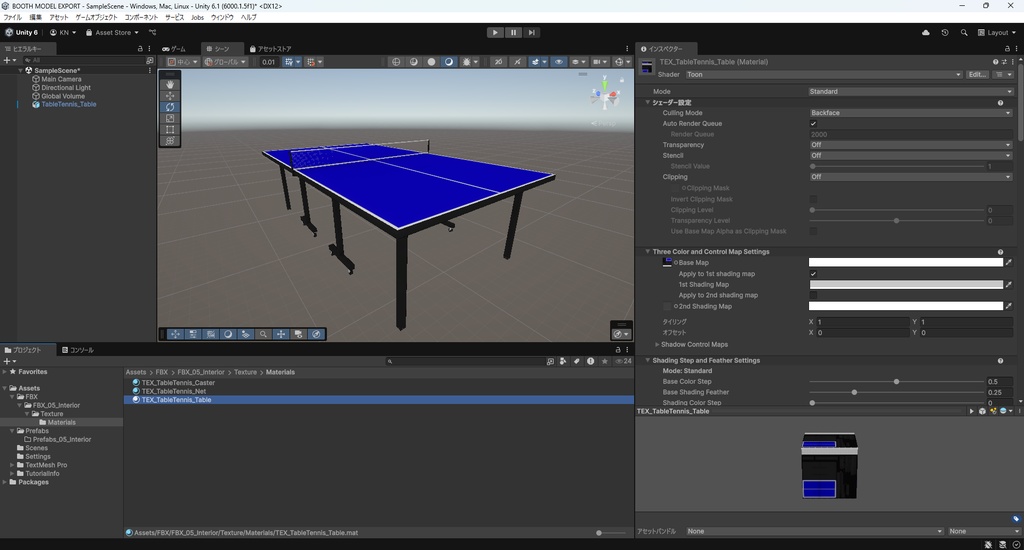Screen dimensions: 1024x550
Task: Click the Unity 6 version button
Action: click(x=22, y=32)
